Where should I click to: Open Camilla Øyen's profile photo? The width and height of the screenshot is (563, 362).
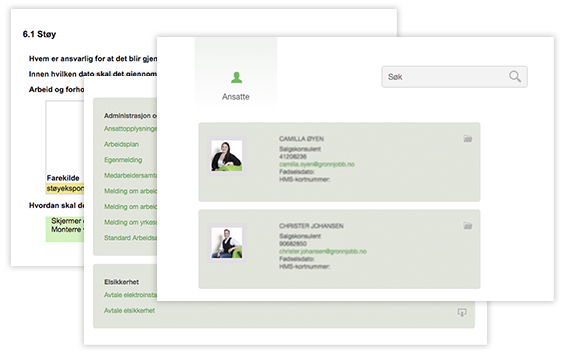[227, 156]
